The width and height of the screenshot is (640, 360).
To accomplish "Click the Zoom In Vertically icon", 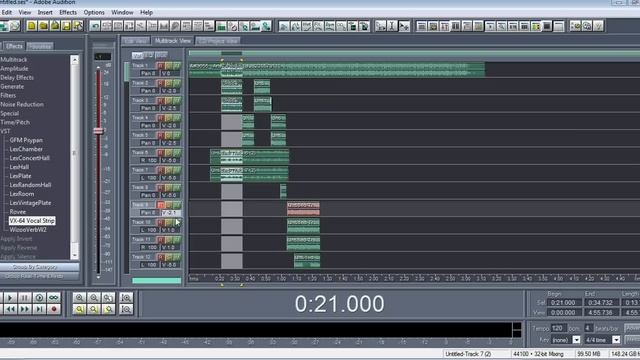I will [127, 298].
